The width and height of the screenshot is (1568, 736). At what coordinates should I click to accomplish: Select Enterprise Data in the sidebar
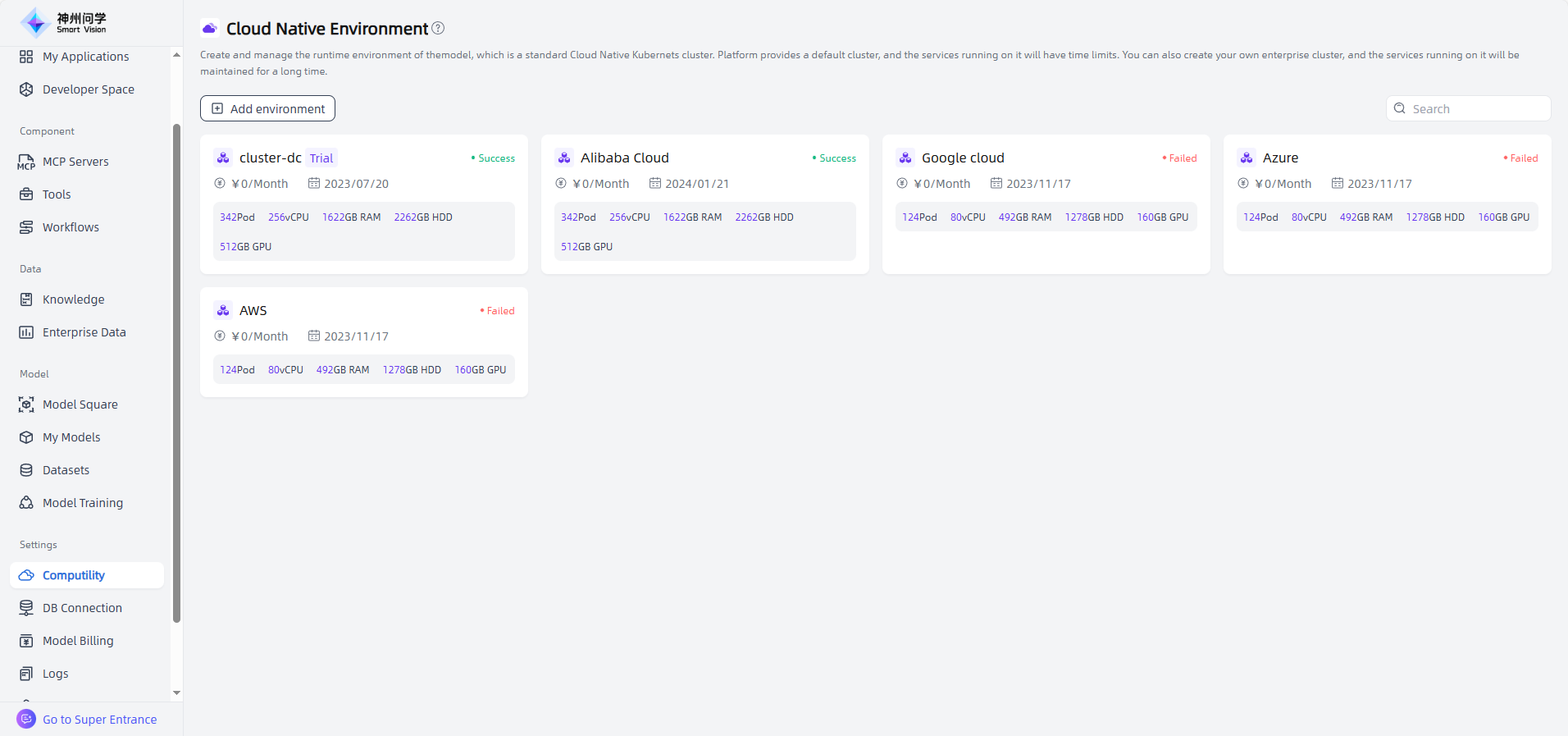coord(84,332)
